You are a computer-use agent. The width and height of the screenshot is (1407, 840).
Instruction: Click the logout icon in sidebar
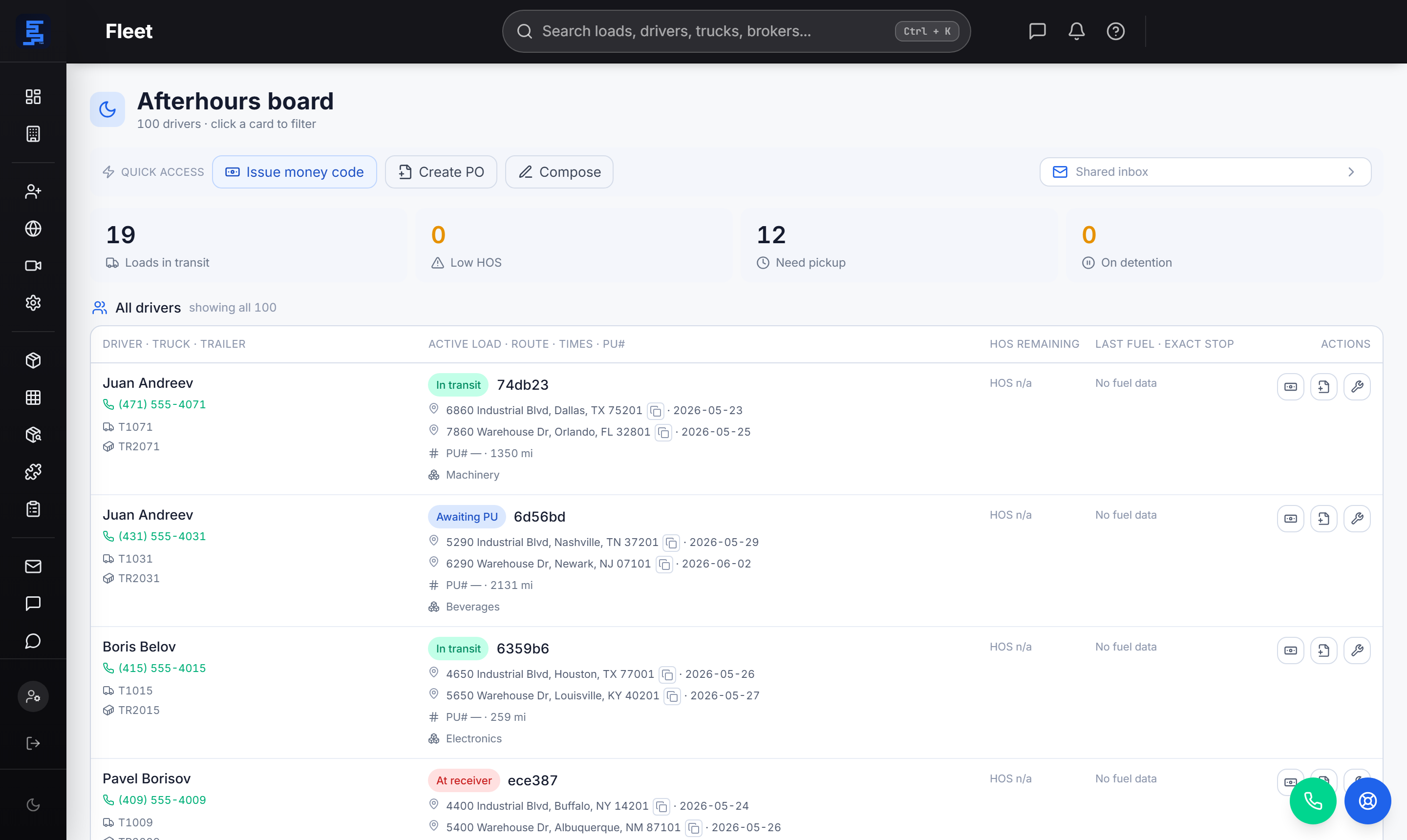tap(33, 743)
